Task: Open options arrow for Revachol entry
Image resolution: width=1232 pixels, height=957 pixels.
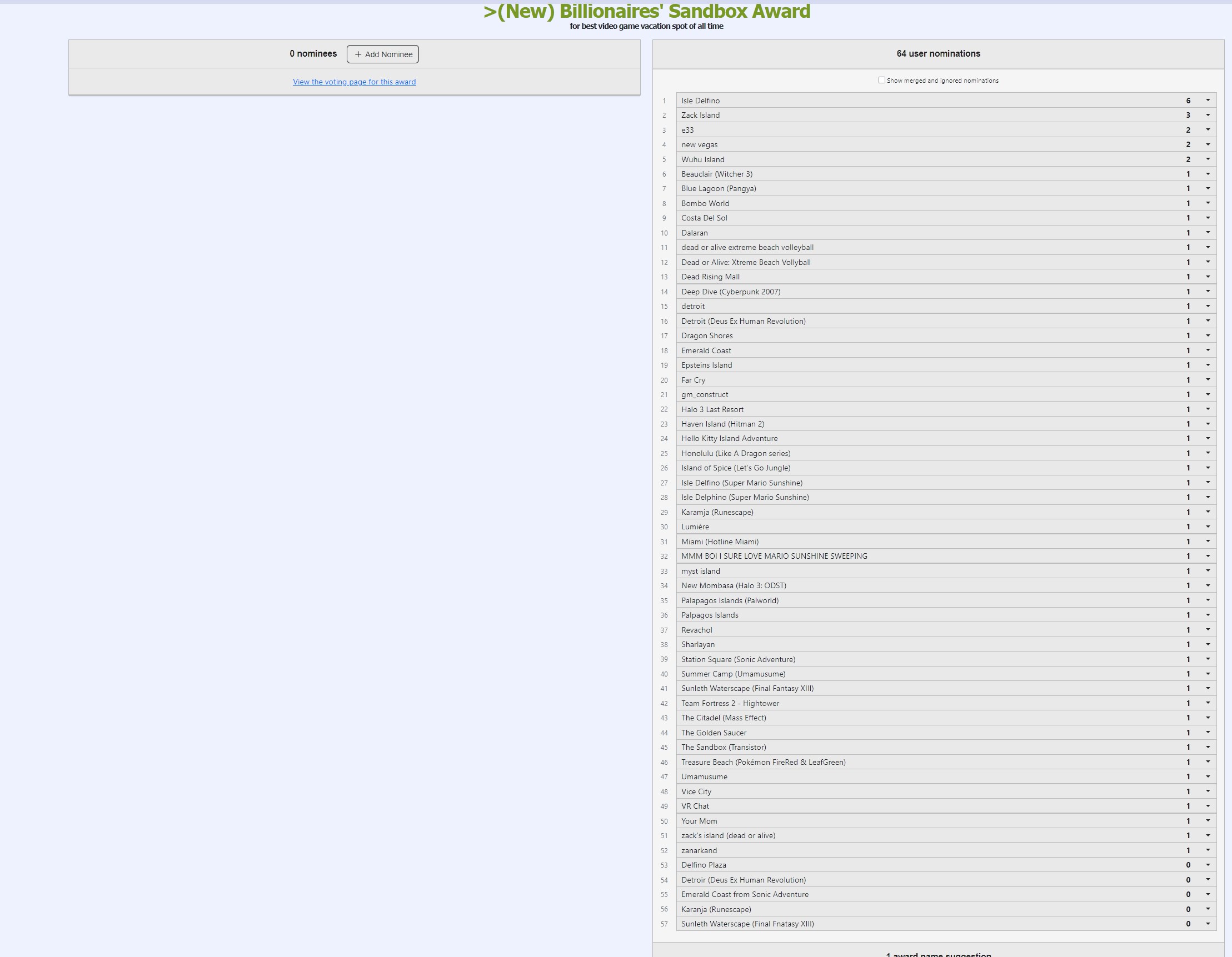Action: [x=1208, y=630]
